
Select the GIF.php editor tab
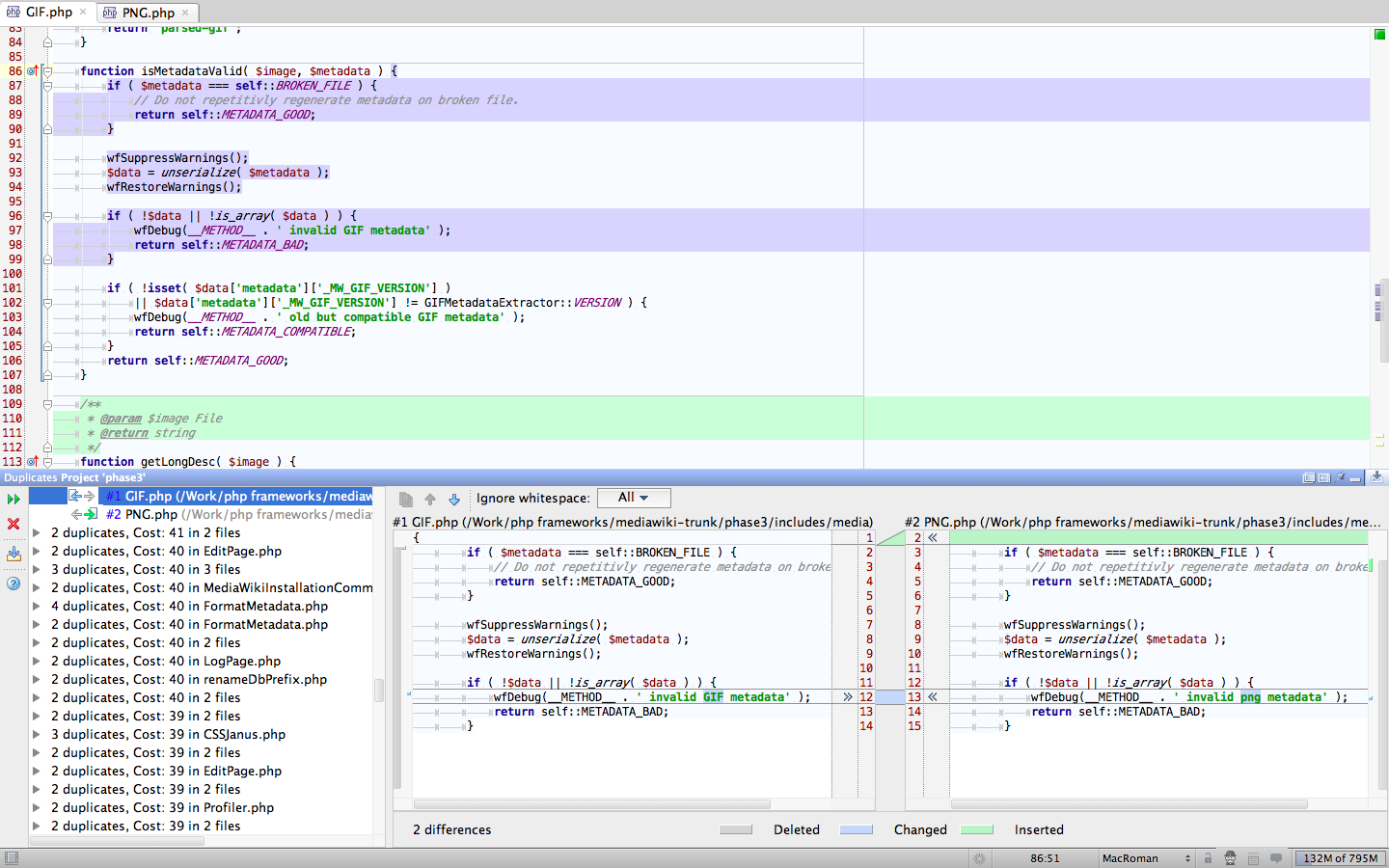(48, 13)
